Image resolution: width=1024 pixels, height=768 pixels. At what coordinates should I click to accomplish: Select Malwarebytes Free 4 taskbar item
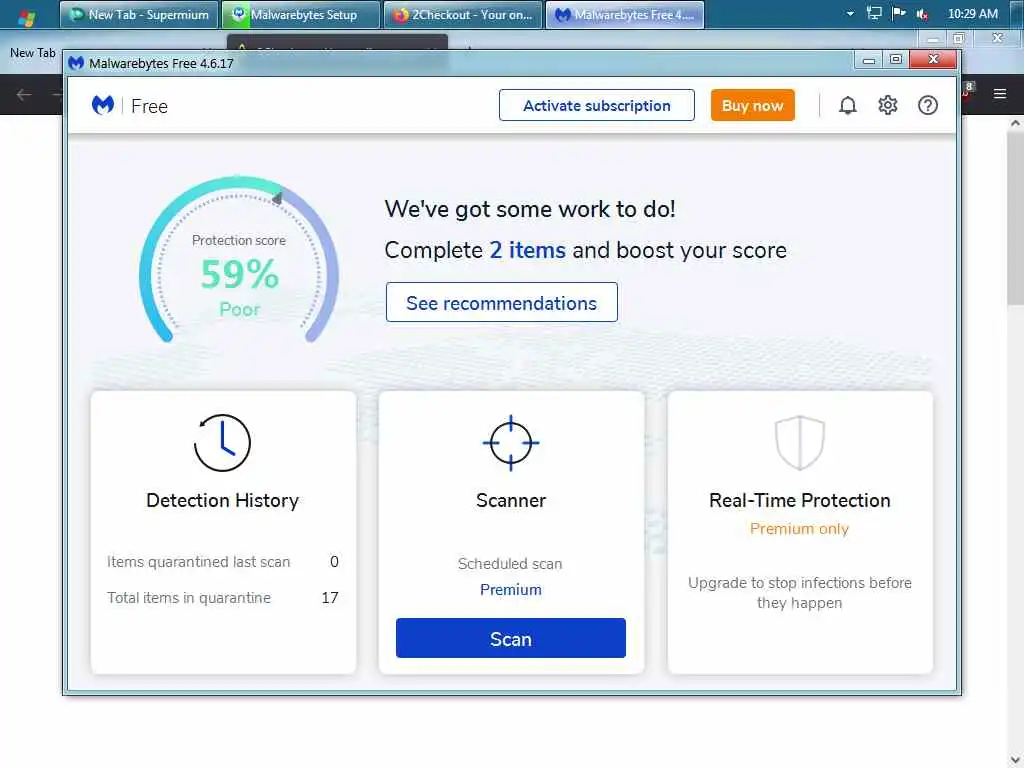pyautogui.click(x=625, y=14)
